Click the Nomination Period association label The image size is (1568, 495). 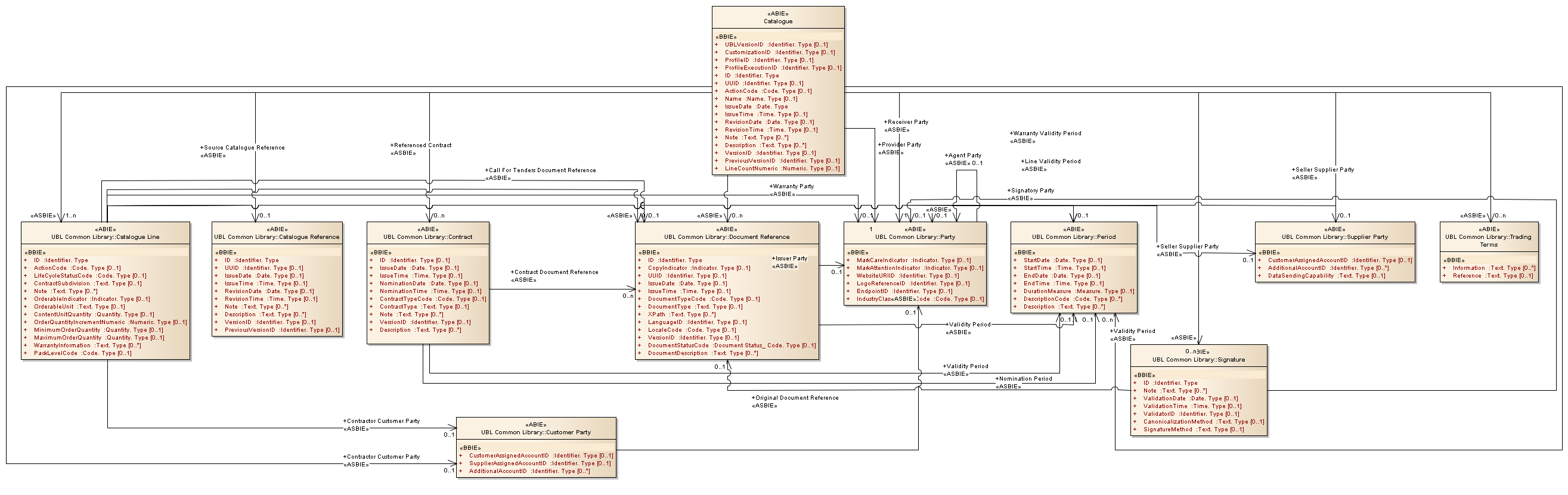[1025, 378]
